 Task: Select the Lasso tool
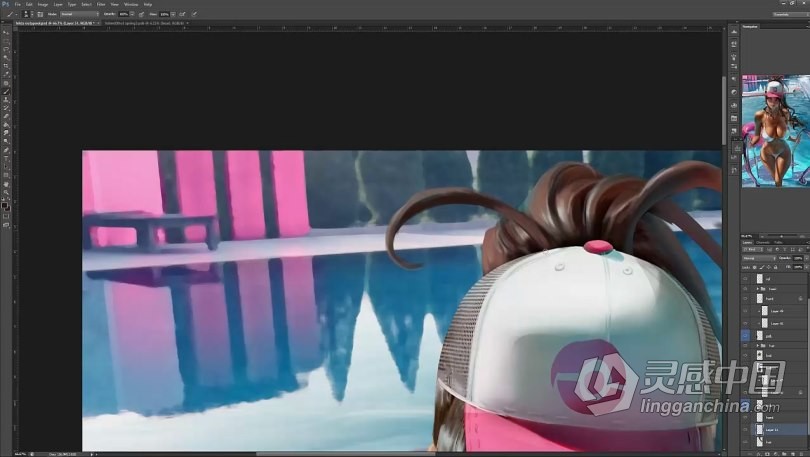[6, 50]
